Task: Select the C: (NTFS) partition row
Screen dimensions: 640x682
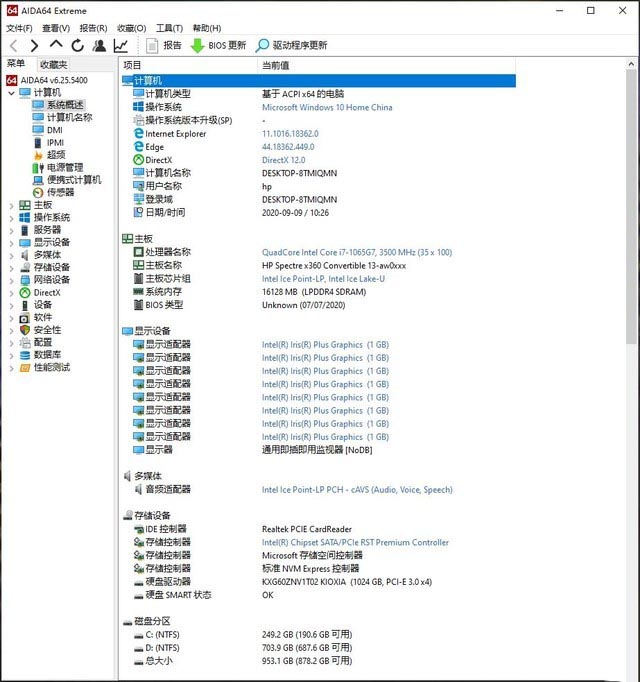Action: (318, 635)
